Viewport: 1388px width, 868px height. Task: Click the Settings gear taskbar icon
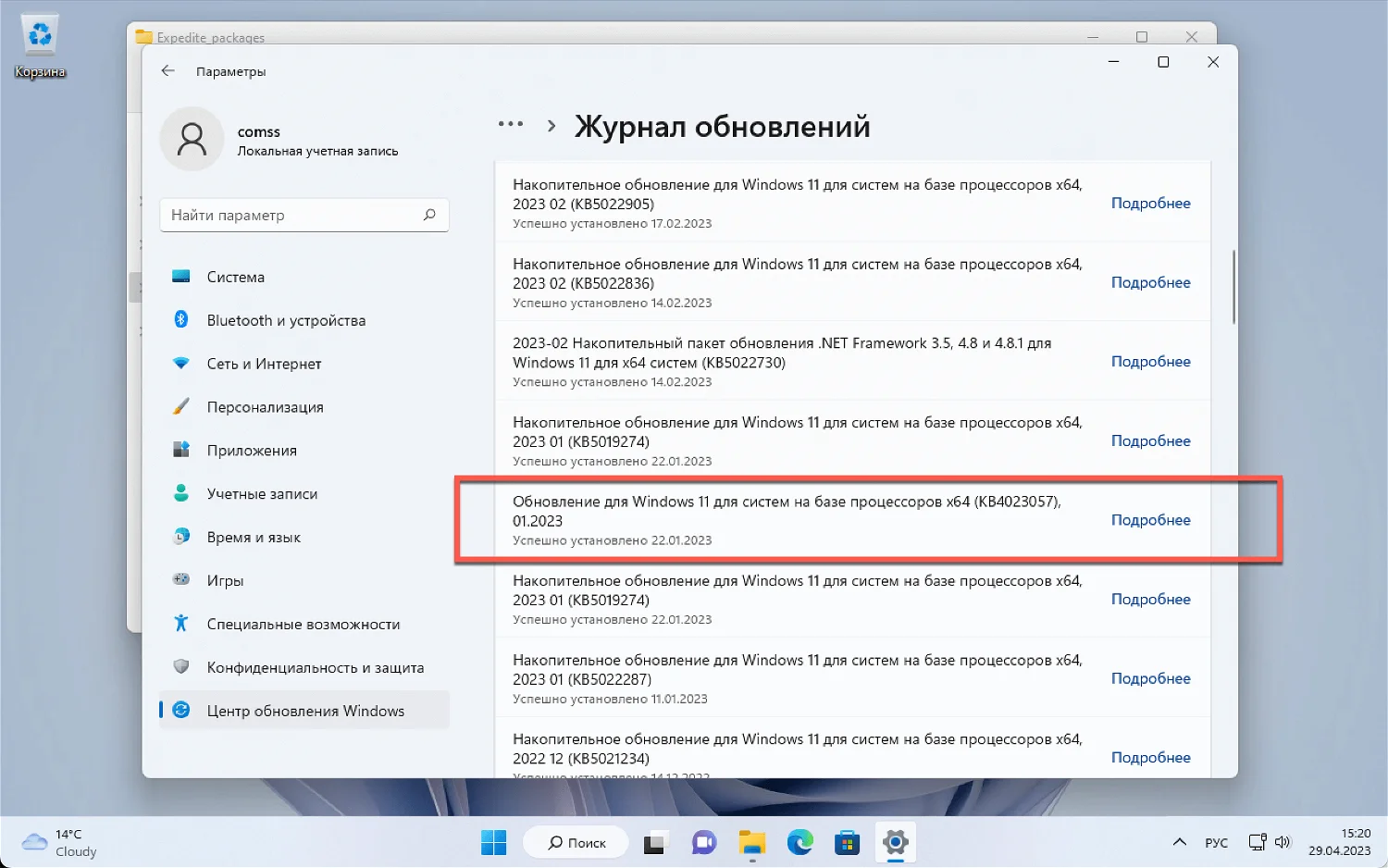(895, 842)
